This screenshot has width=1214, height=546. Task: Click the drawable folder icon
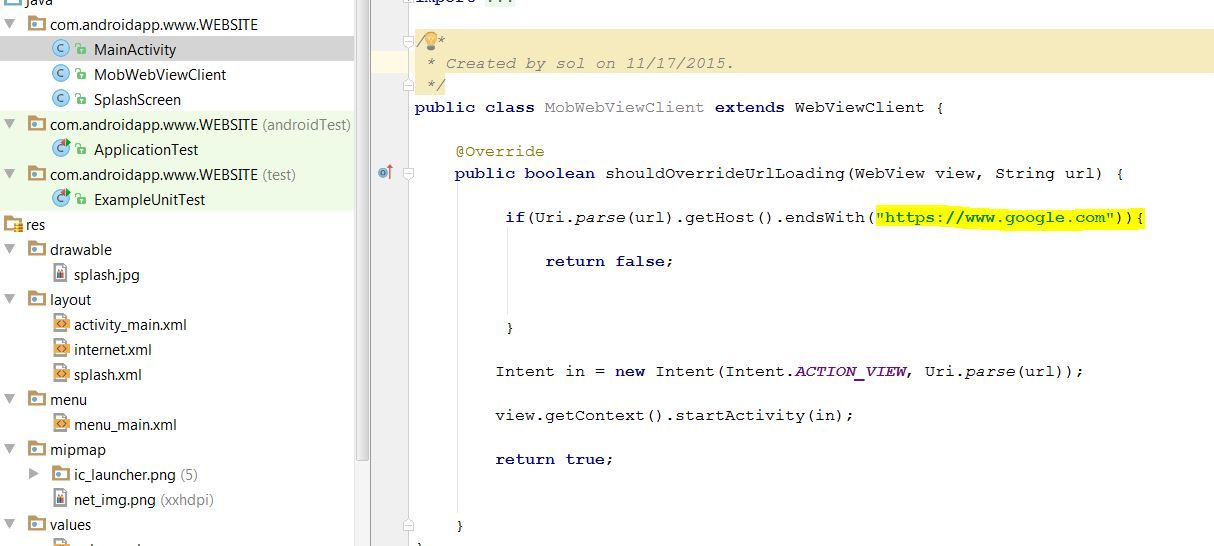coord(37,249)
